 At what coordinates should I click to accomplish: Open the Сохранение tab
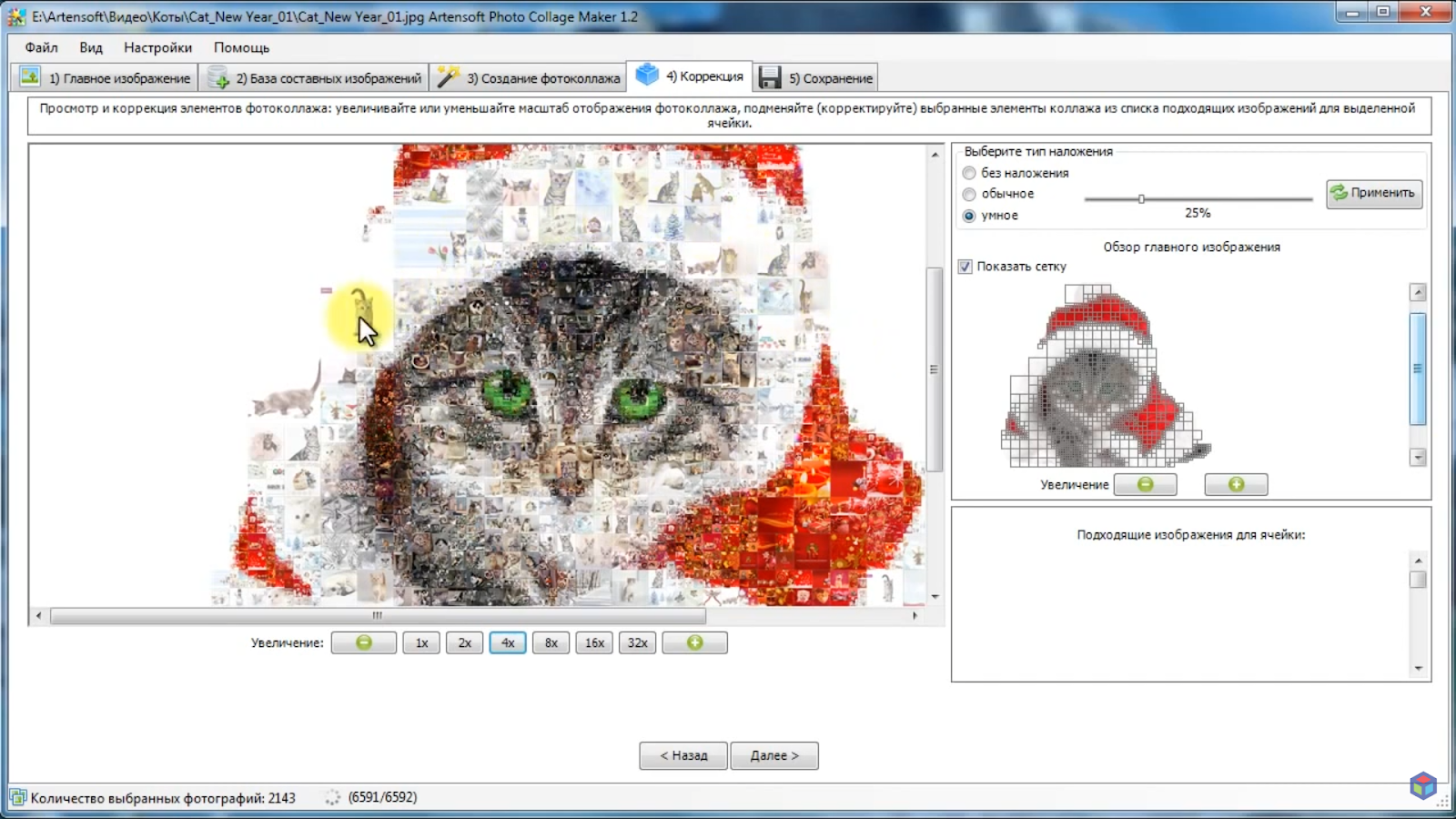point(815,78)
